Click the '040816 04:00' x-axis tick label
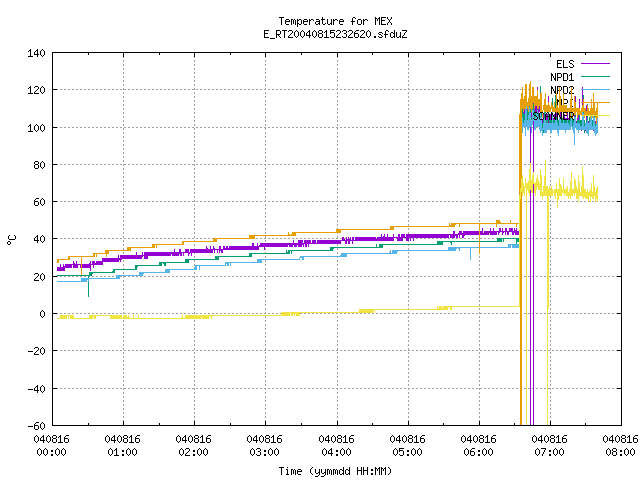The height and width of the screenshot is (480, 640). (x=336, y=446)
